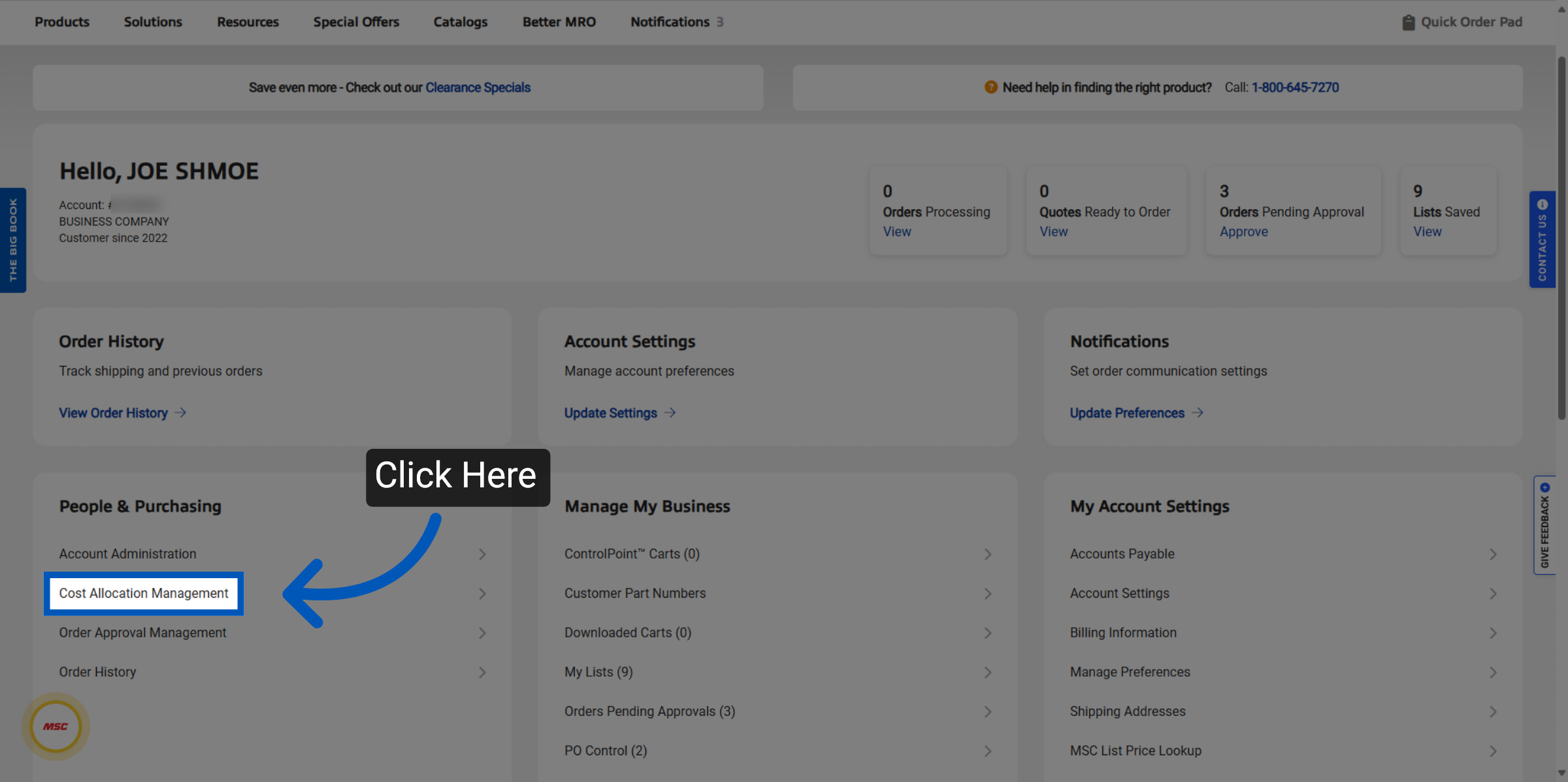Expand Billing Information chevron
Viewport: 1568px width, 782px height.
[x=1493, y=633]
